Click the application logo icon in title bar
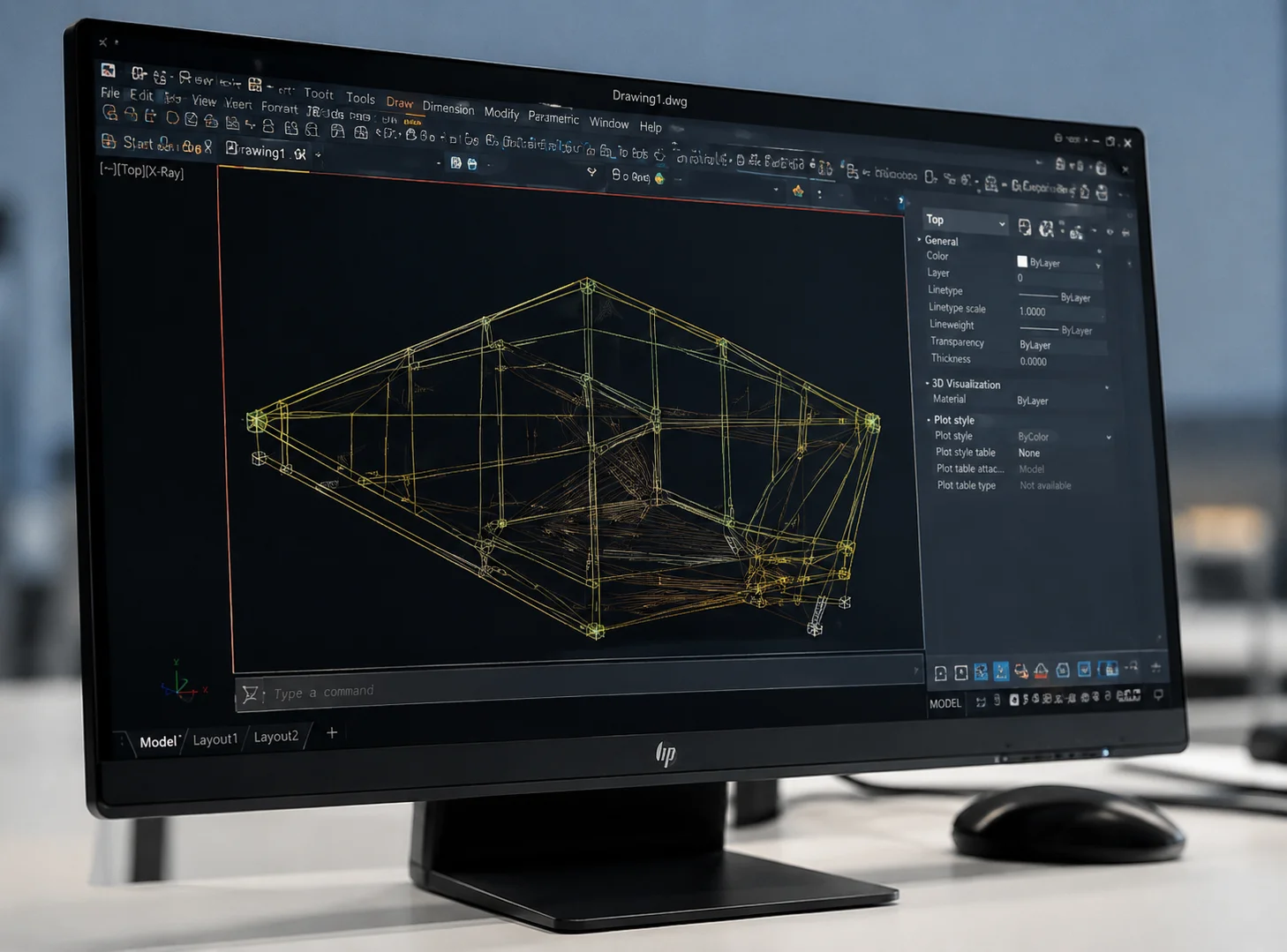 (x=108, y=71)
